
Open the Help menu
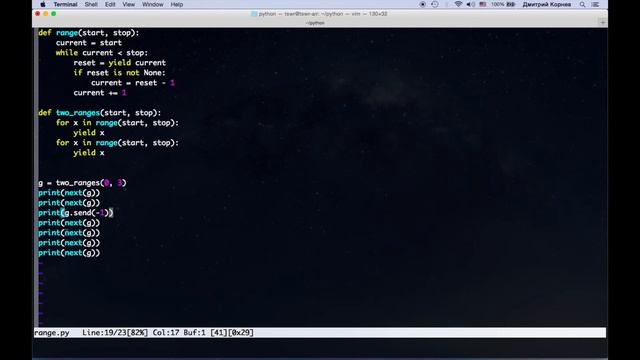point(177,4)
